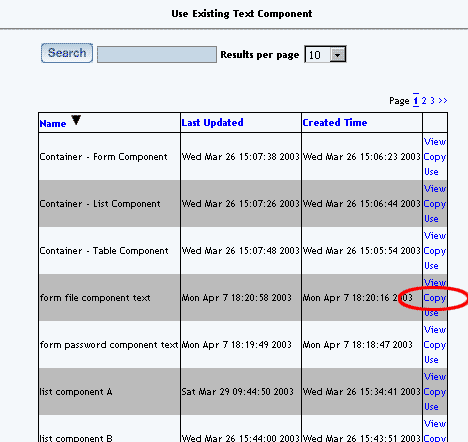Jump to next pages with >> link
This screenshot has width=468, height=442.
click(x=443, y=101)
